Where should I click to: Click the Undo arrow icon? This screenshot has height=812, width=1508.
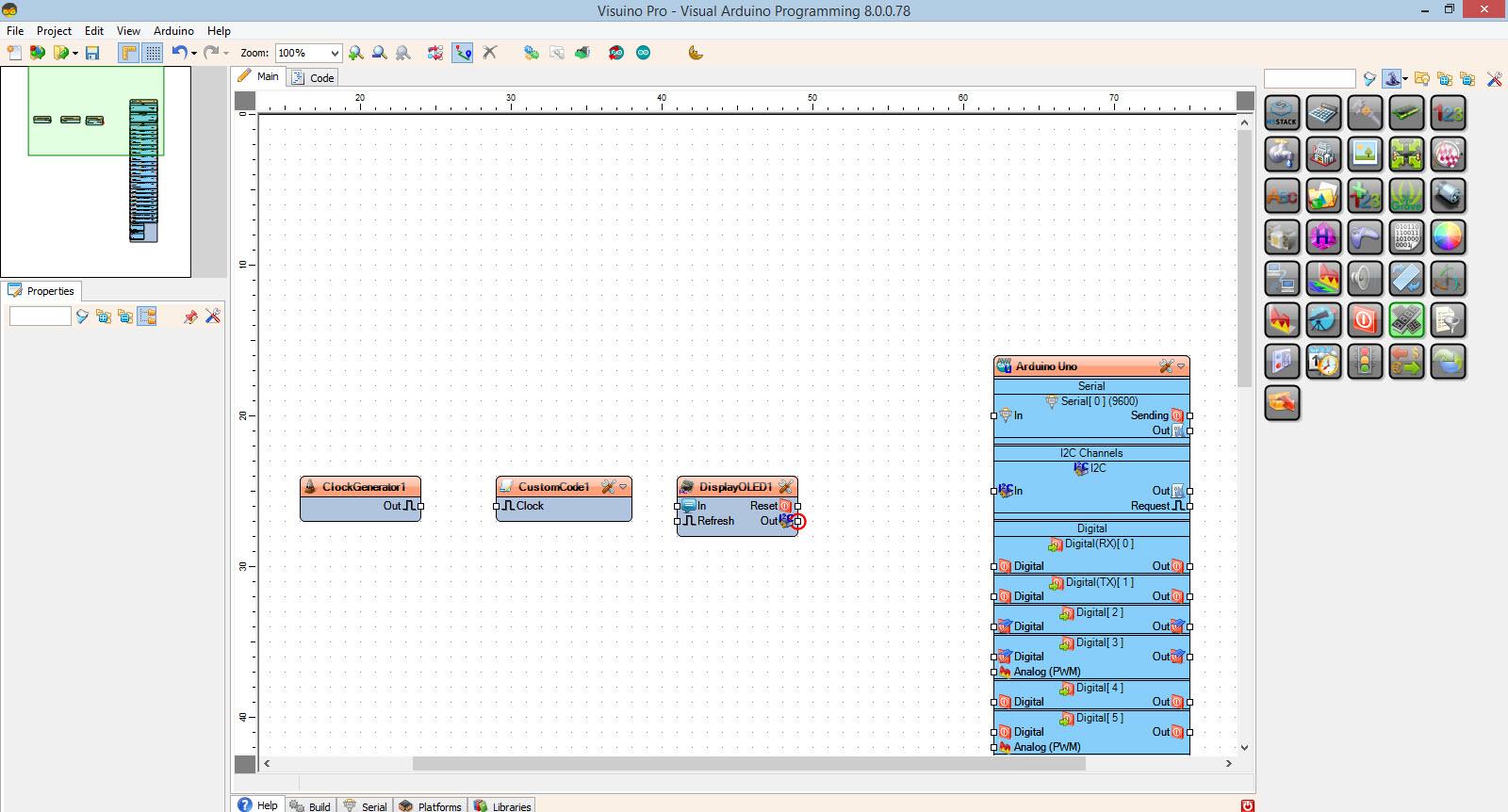(x=178, y=53)
